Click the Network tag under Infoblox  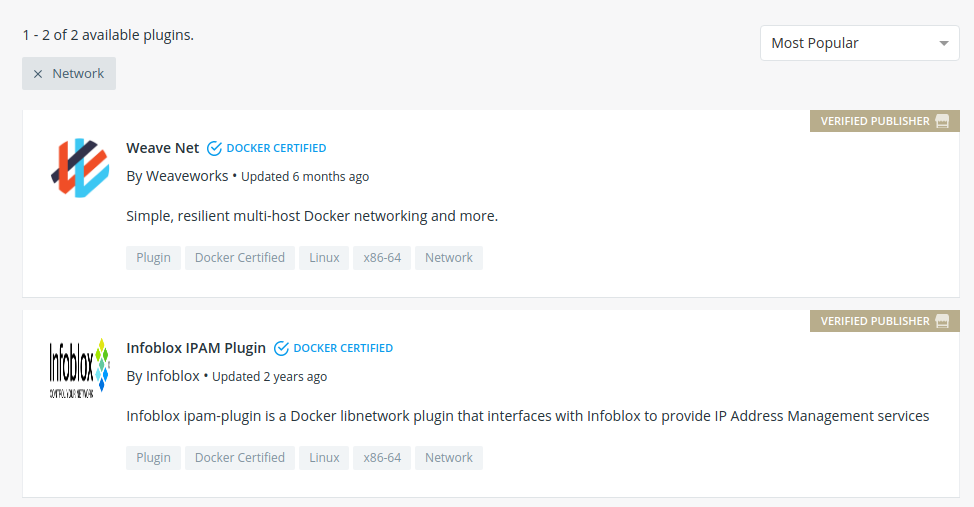(449, 458)
